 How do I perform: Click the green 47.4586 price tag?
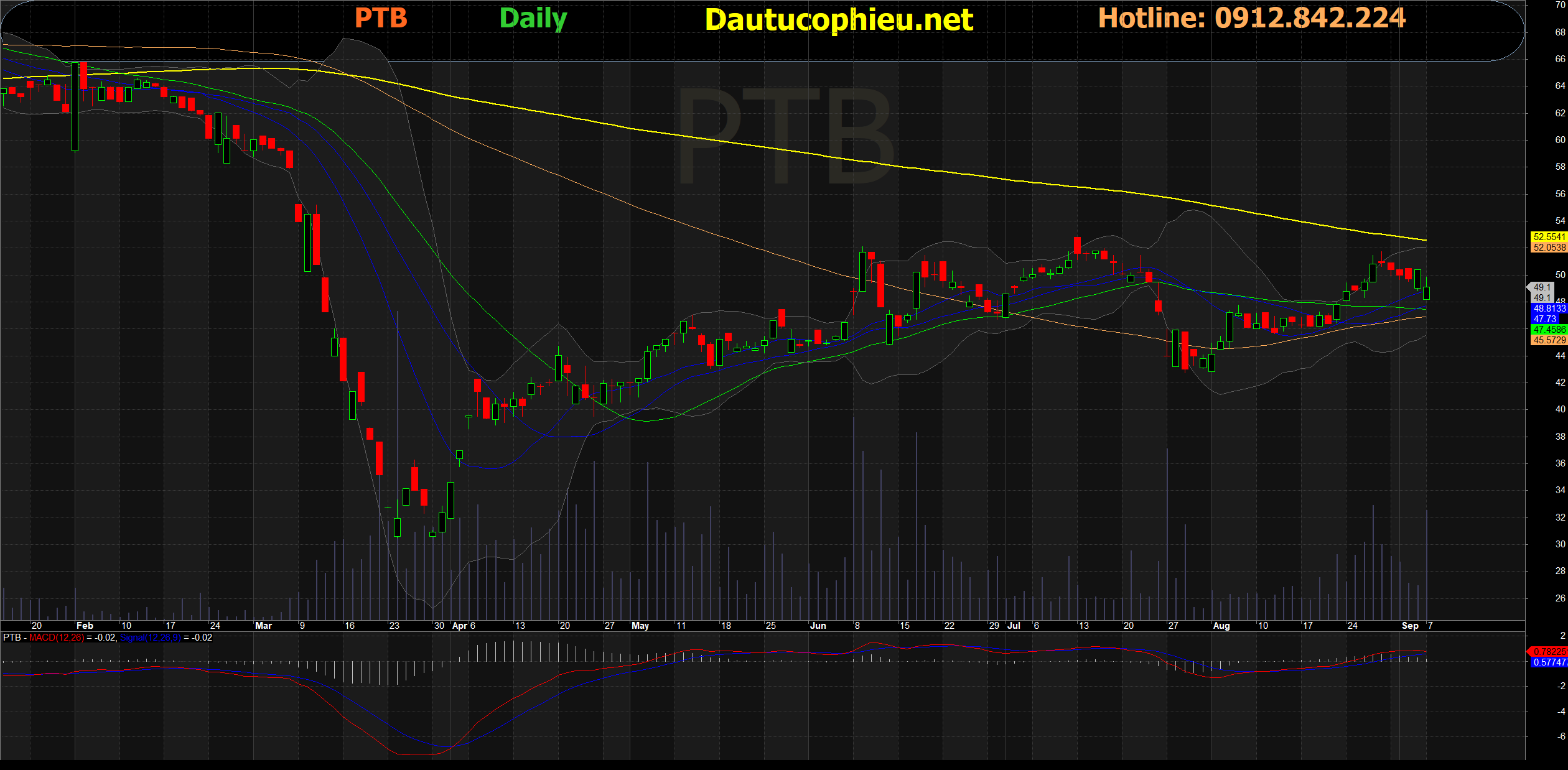click(x=1549, y=330)
